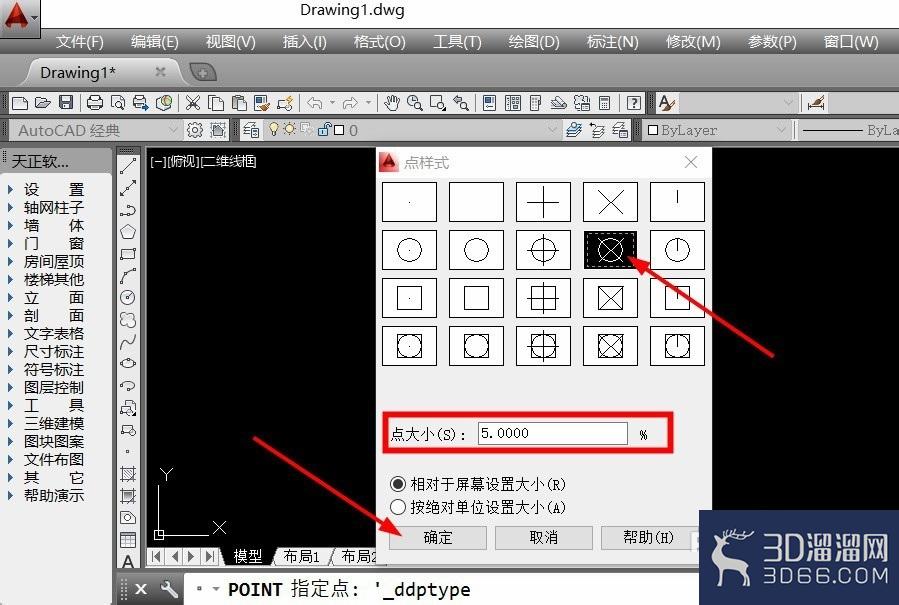899x605 pixels.
Task: Switch to the 布局1 layout tab
Action: (x=301, y=556)
